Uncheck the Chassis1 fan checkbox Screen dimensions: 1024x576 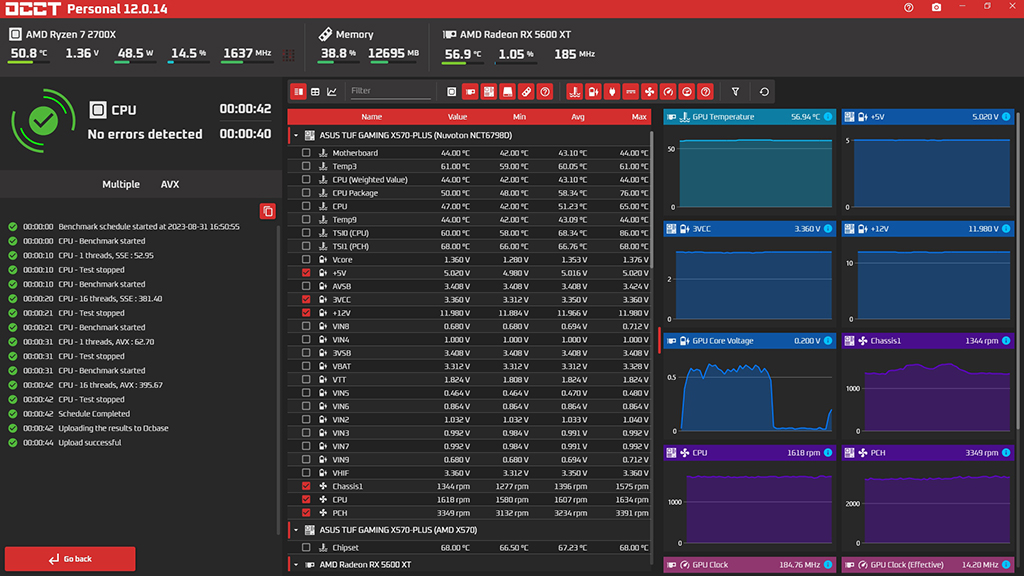tap(306, 486)
